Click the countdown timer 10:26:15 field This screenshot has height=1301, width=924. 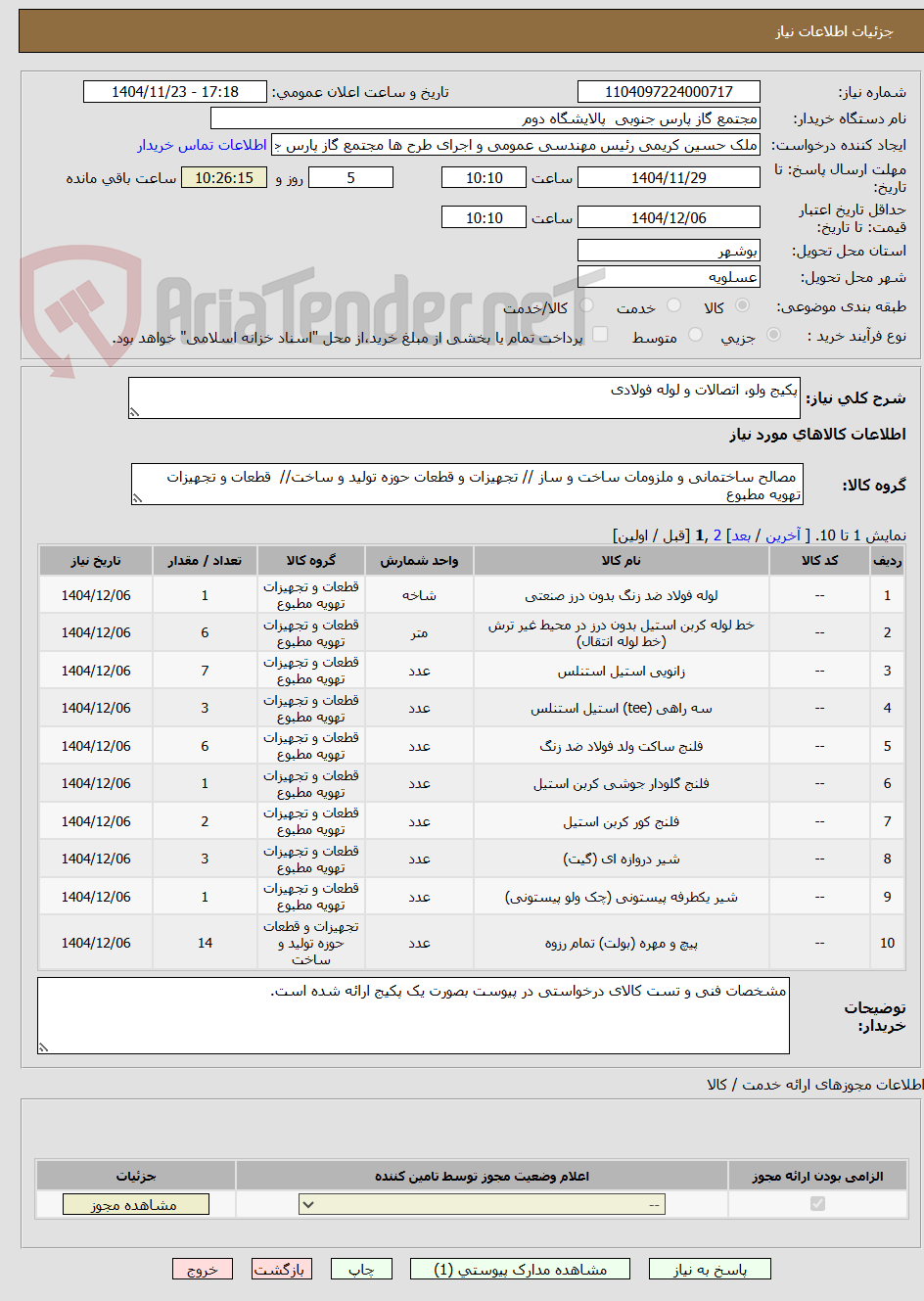(x=224, y=177)
